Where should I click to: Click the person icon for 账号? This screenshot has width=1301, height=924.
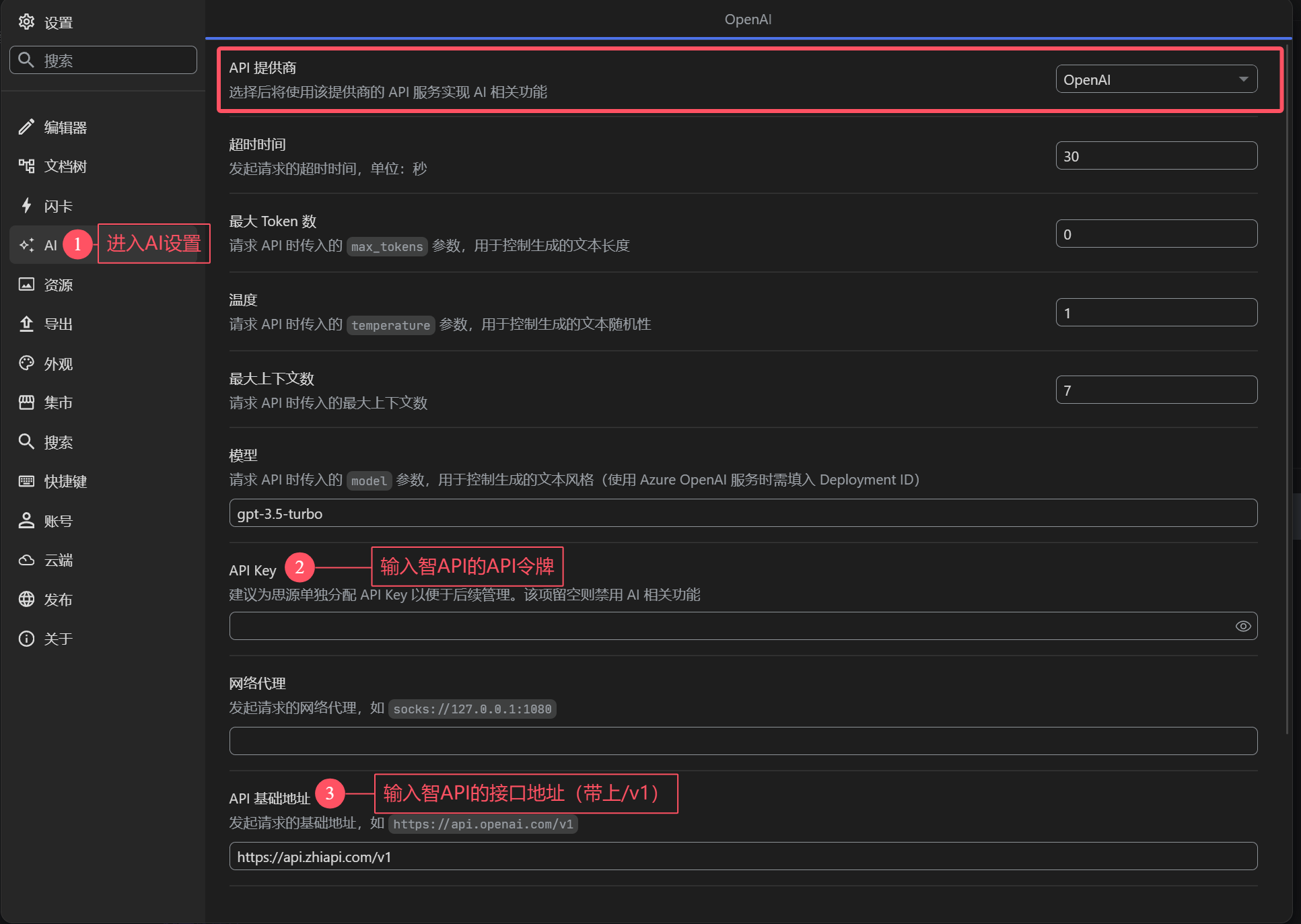pos(26,520)
